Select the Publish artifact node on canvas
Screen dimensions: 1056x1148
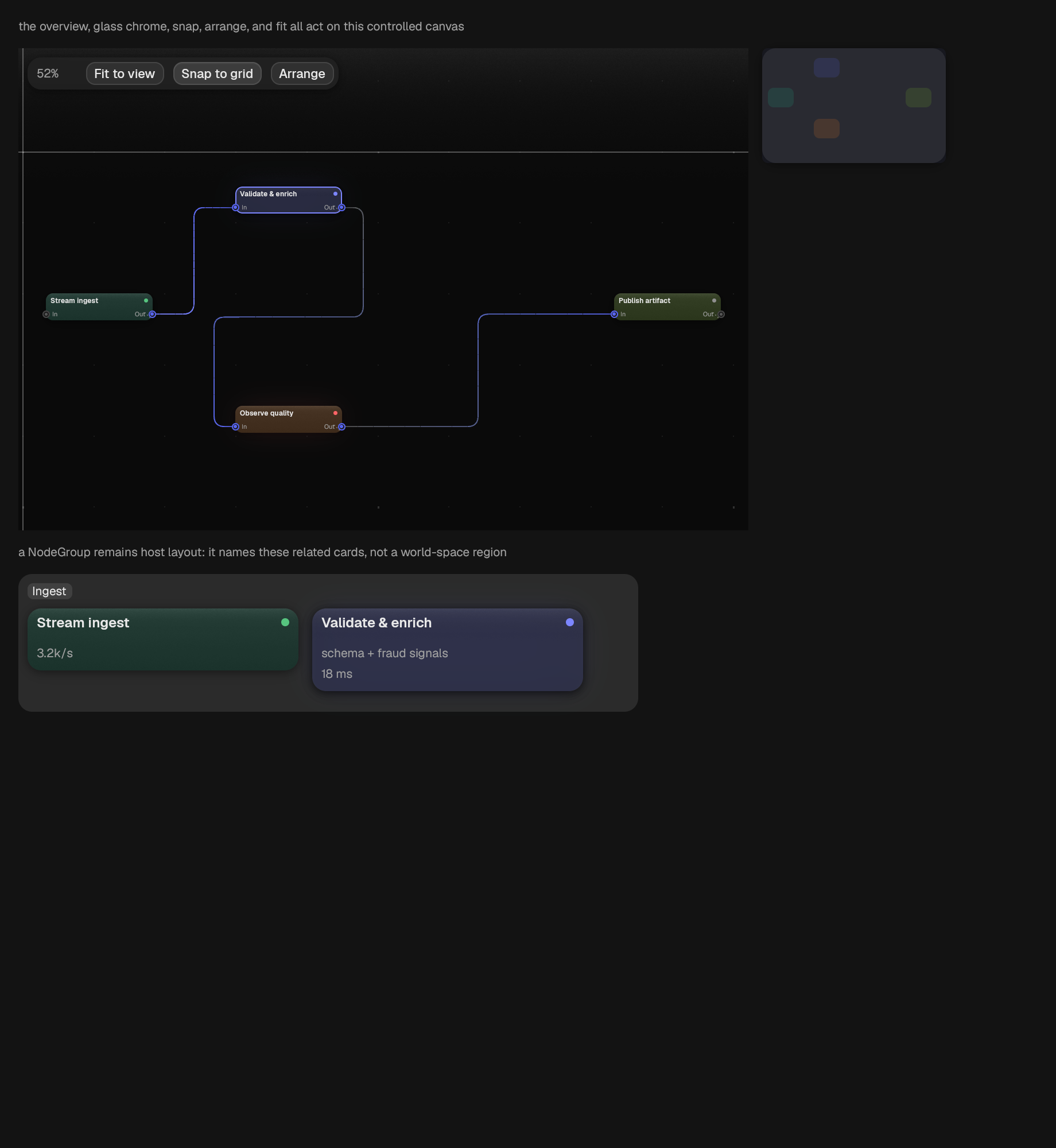point(667,307)
